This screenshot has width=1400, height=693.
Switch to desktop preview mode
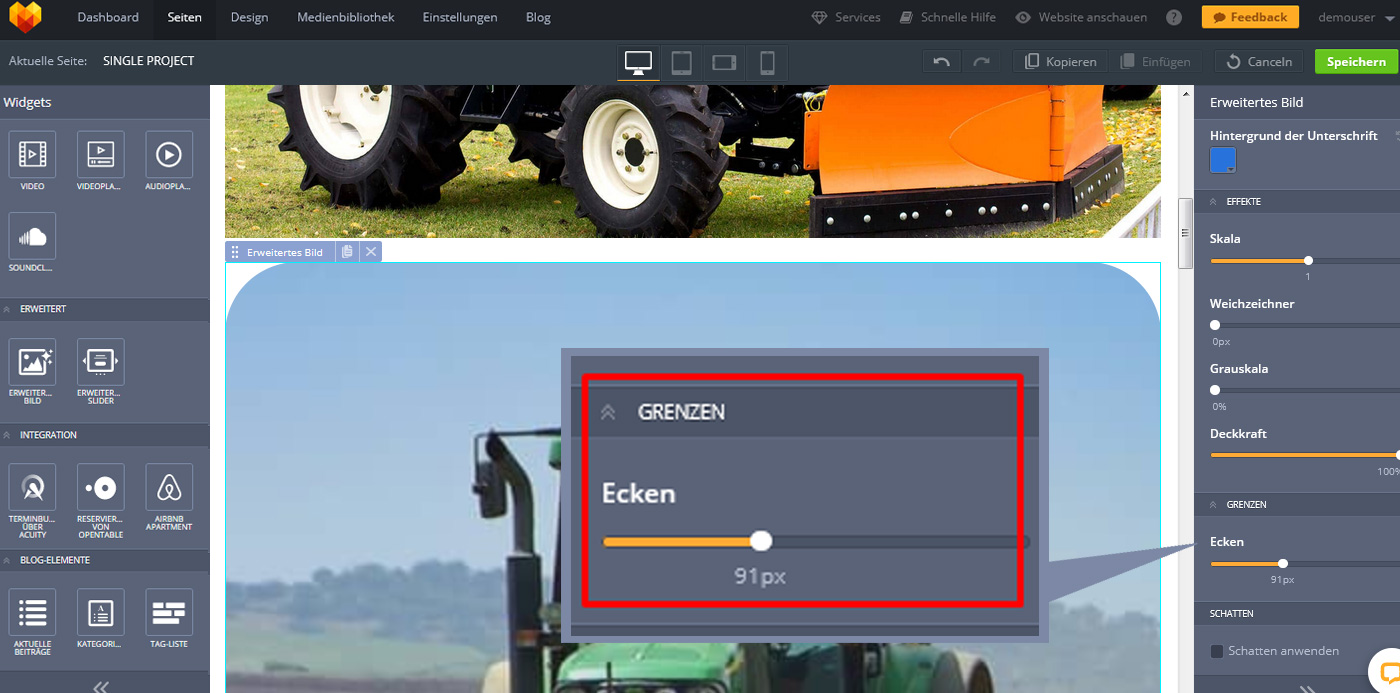coord(638,62)
